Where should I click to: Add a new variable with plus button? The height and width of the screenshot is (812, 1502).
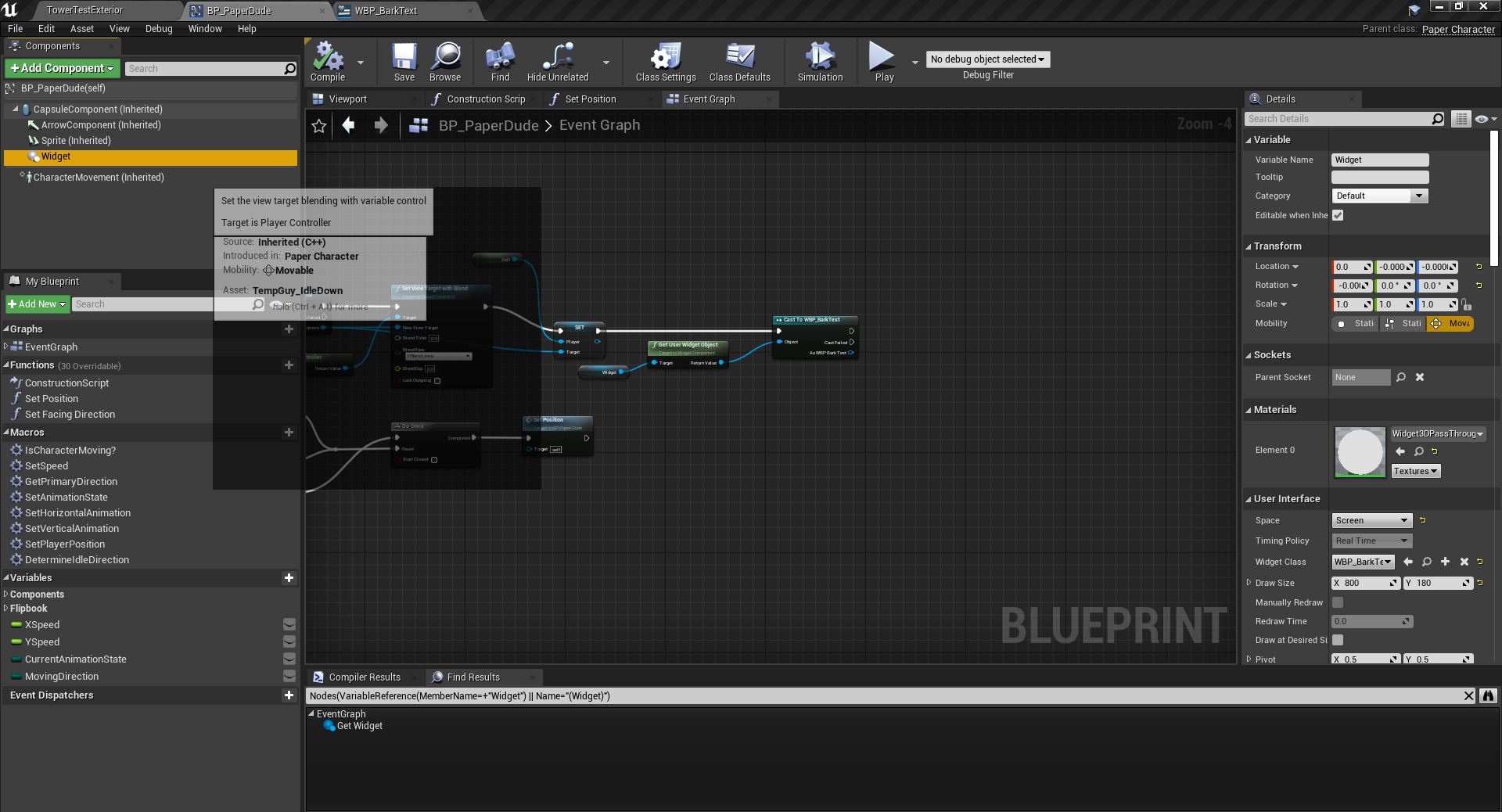(289, 577)
